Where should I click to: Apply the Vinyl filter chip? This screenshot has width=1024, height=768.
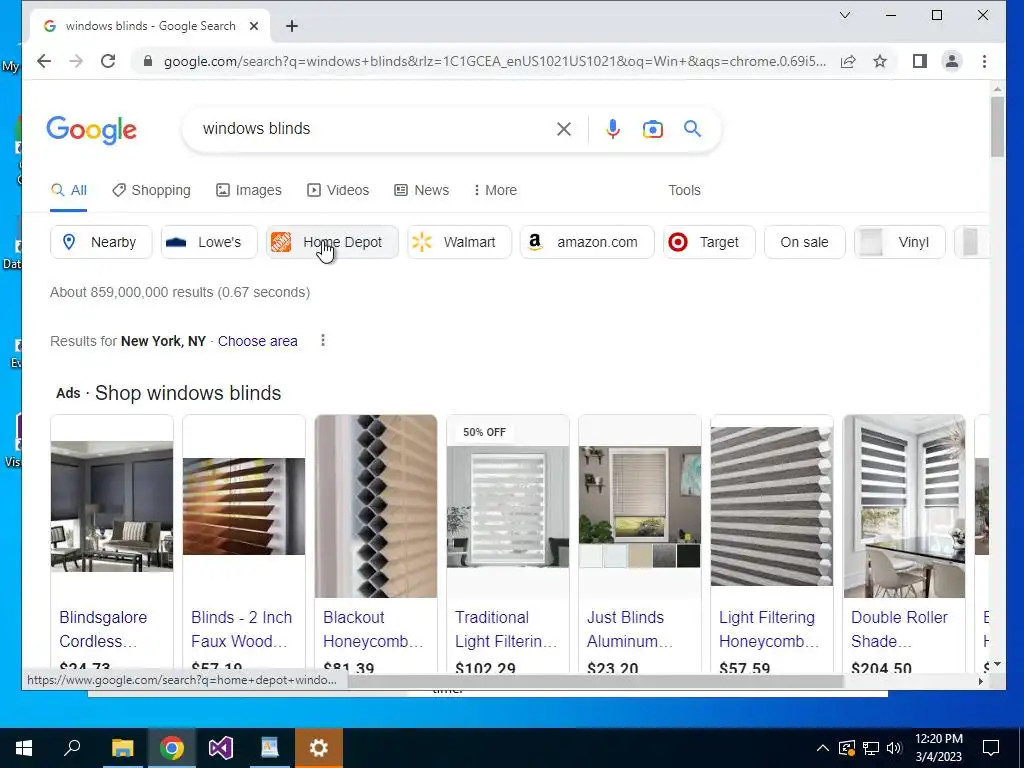(x=900, y=242)
